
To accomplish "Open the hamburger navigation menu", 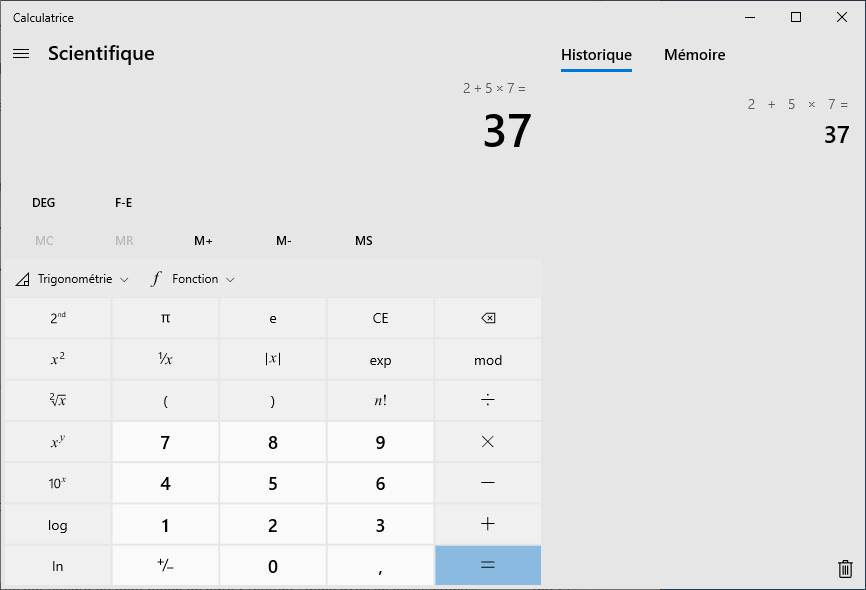I will (21, 54).
